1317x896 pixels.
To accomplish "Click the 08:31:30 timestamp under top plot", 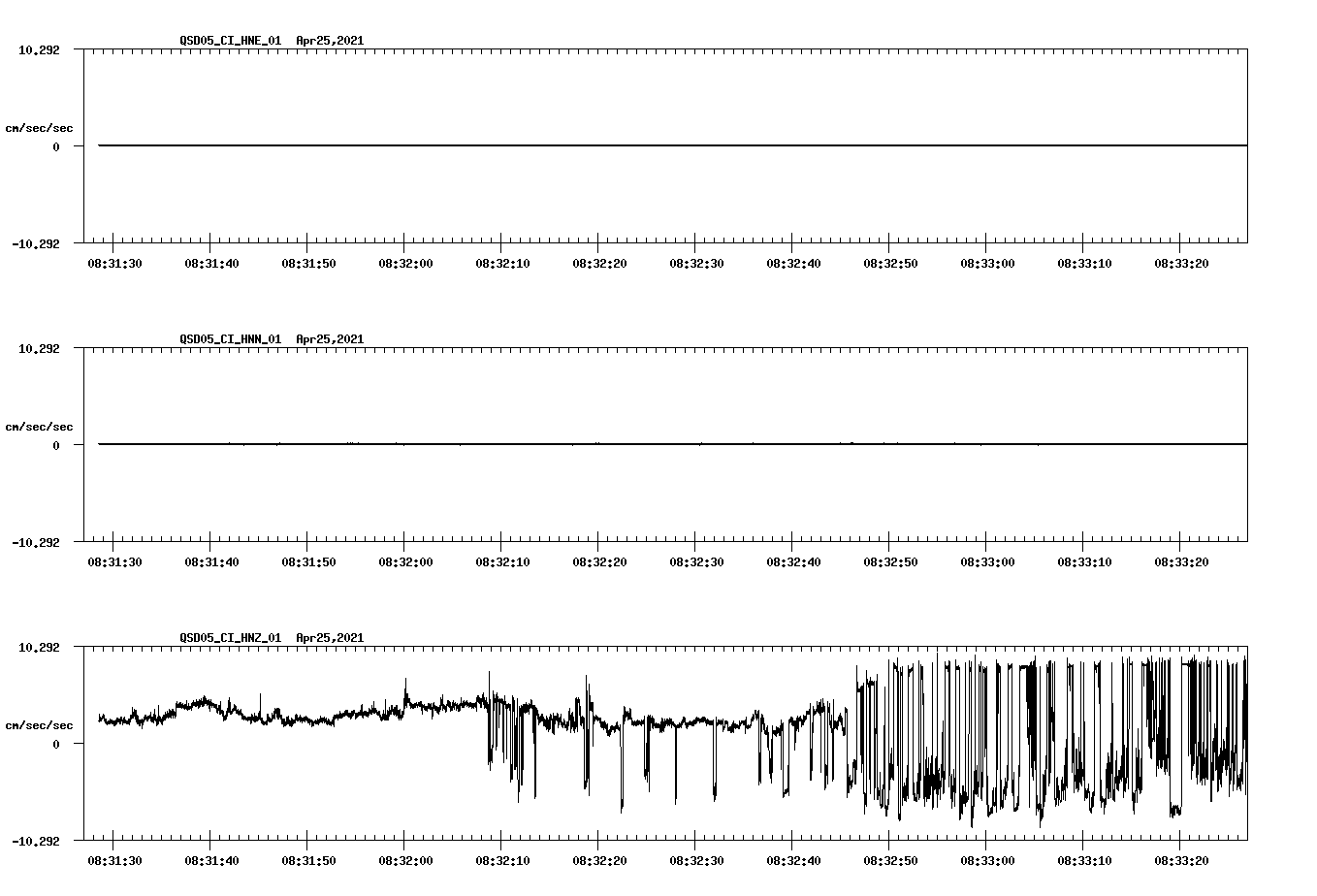I will (x=113, y=261).
